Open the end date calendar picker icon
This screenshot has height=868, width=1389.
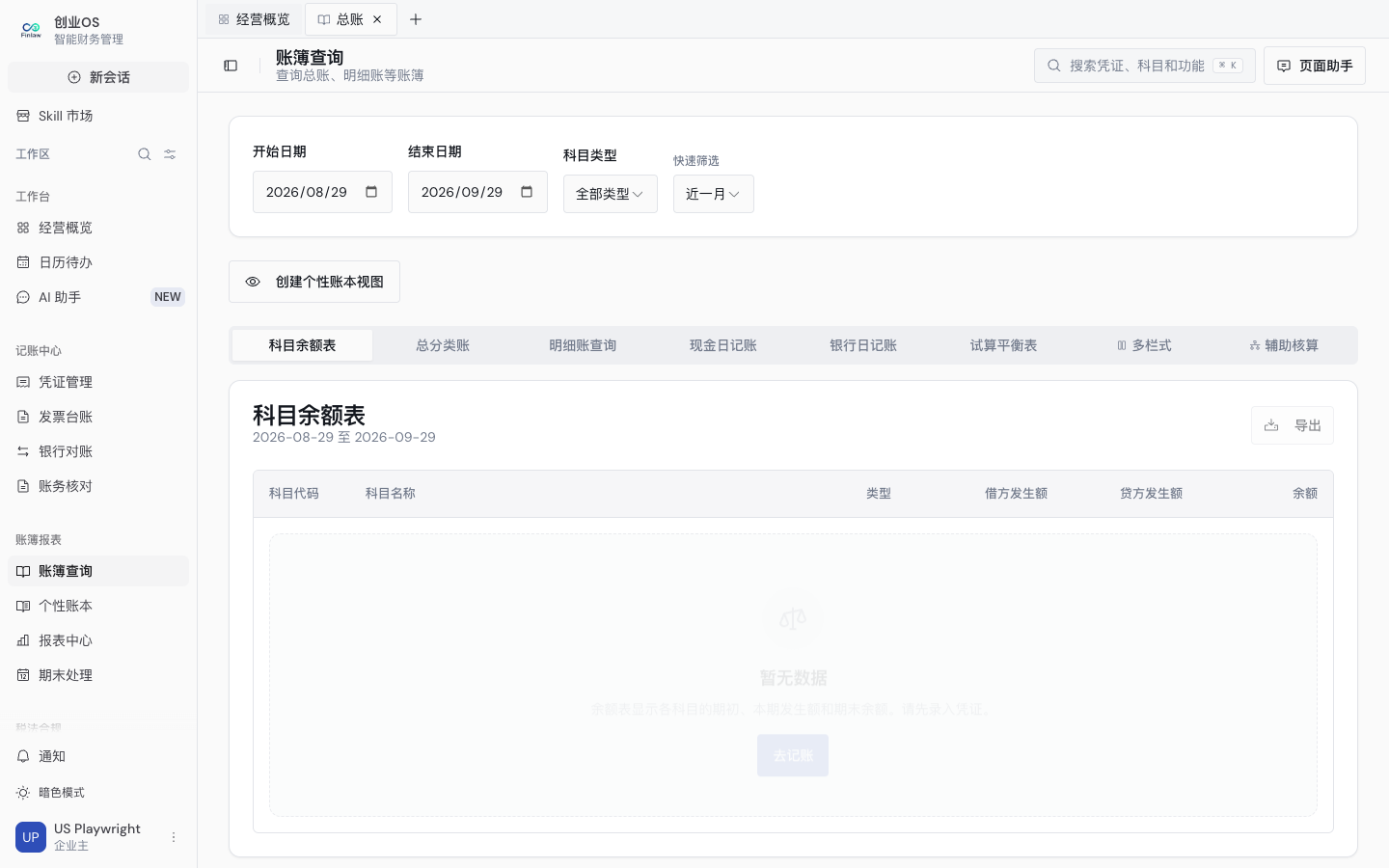[527, 192]
